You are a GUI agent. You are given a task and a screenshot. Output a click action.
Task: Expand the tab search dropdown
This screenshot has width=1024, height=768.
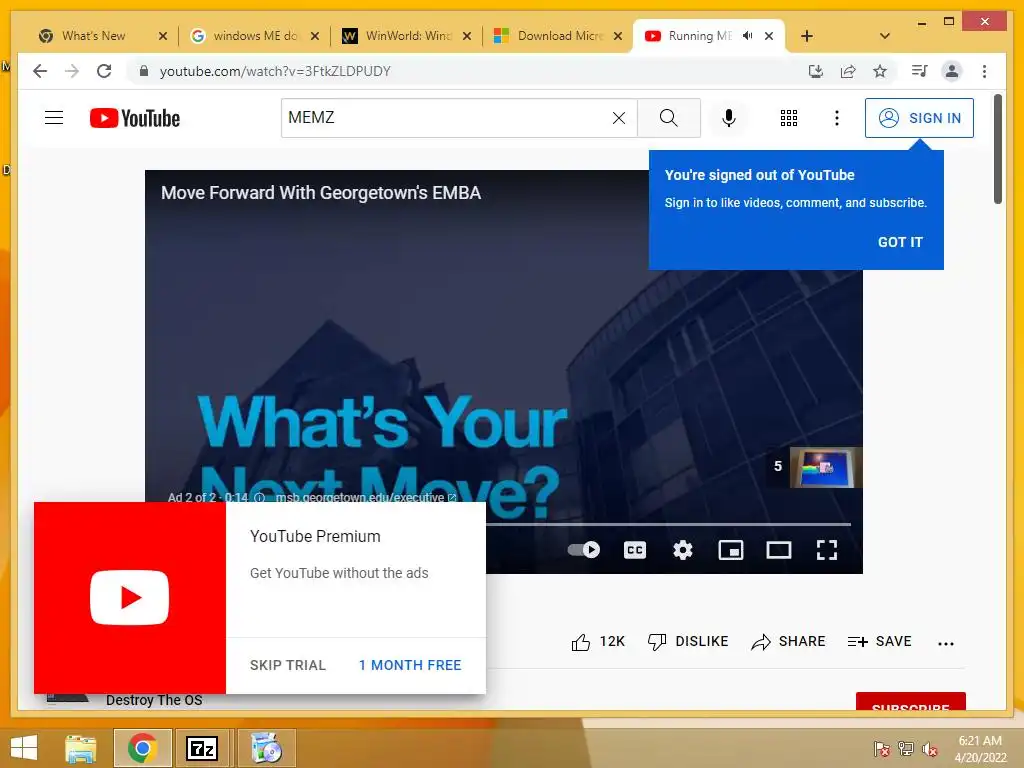coord(885,36)
